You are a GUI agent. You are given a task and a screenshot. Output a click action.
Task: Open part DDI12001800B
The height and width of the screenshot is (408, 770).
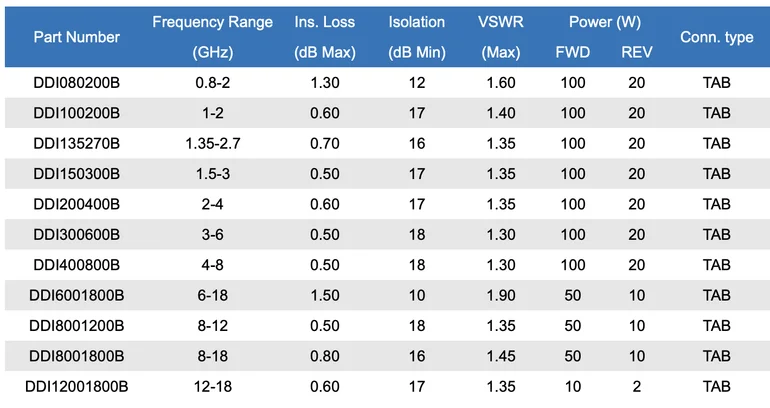77,386
